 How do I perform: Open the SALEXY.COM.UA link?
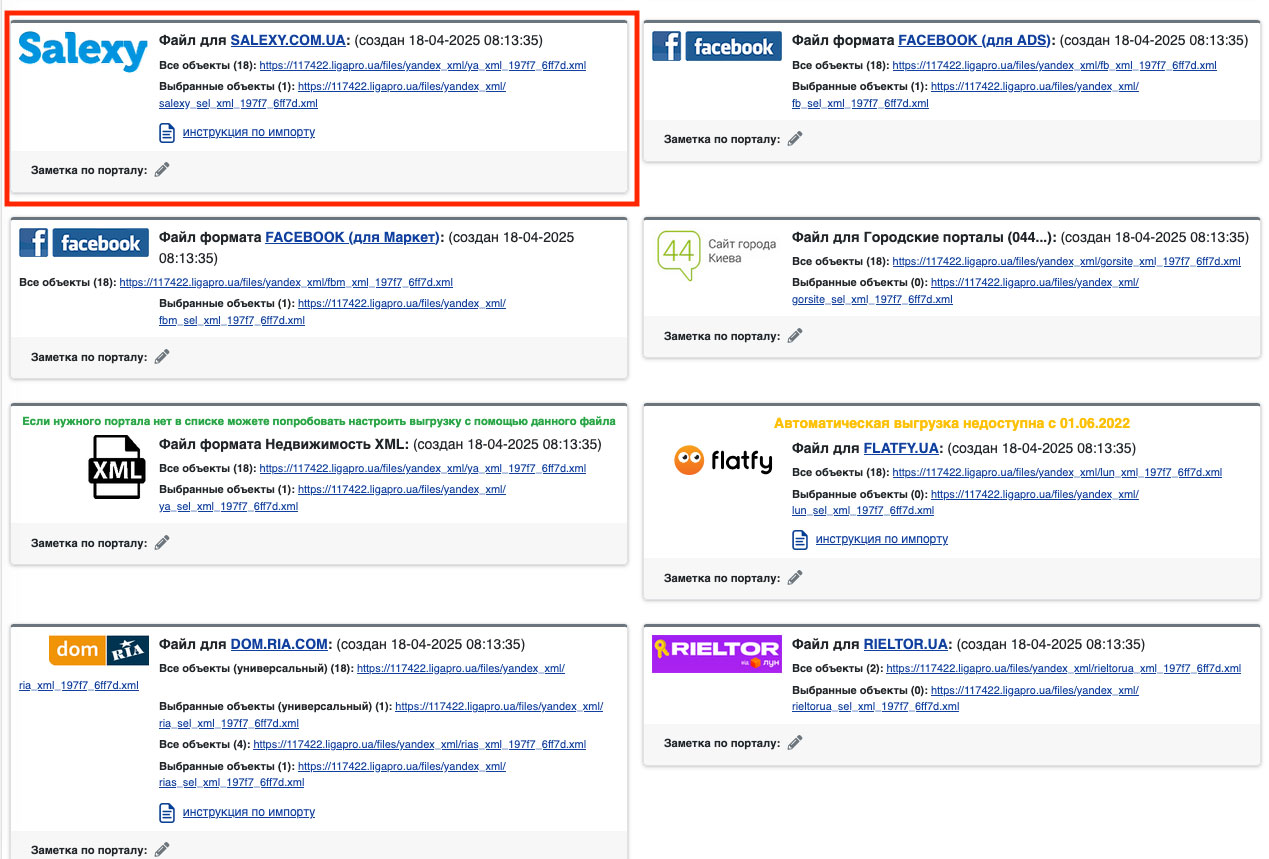point(288,41)
